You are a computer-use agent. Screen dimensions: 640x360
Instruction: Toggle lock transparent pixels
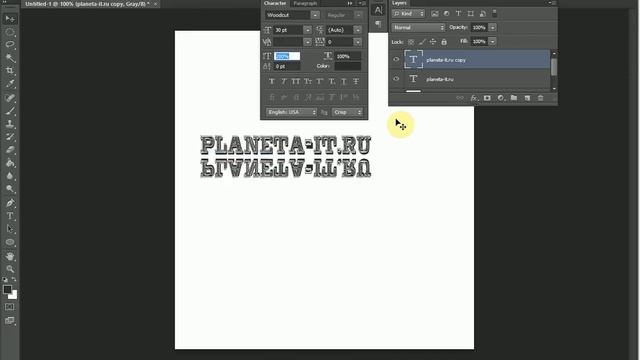point(411,42)
